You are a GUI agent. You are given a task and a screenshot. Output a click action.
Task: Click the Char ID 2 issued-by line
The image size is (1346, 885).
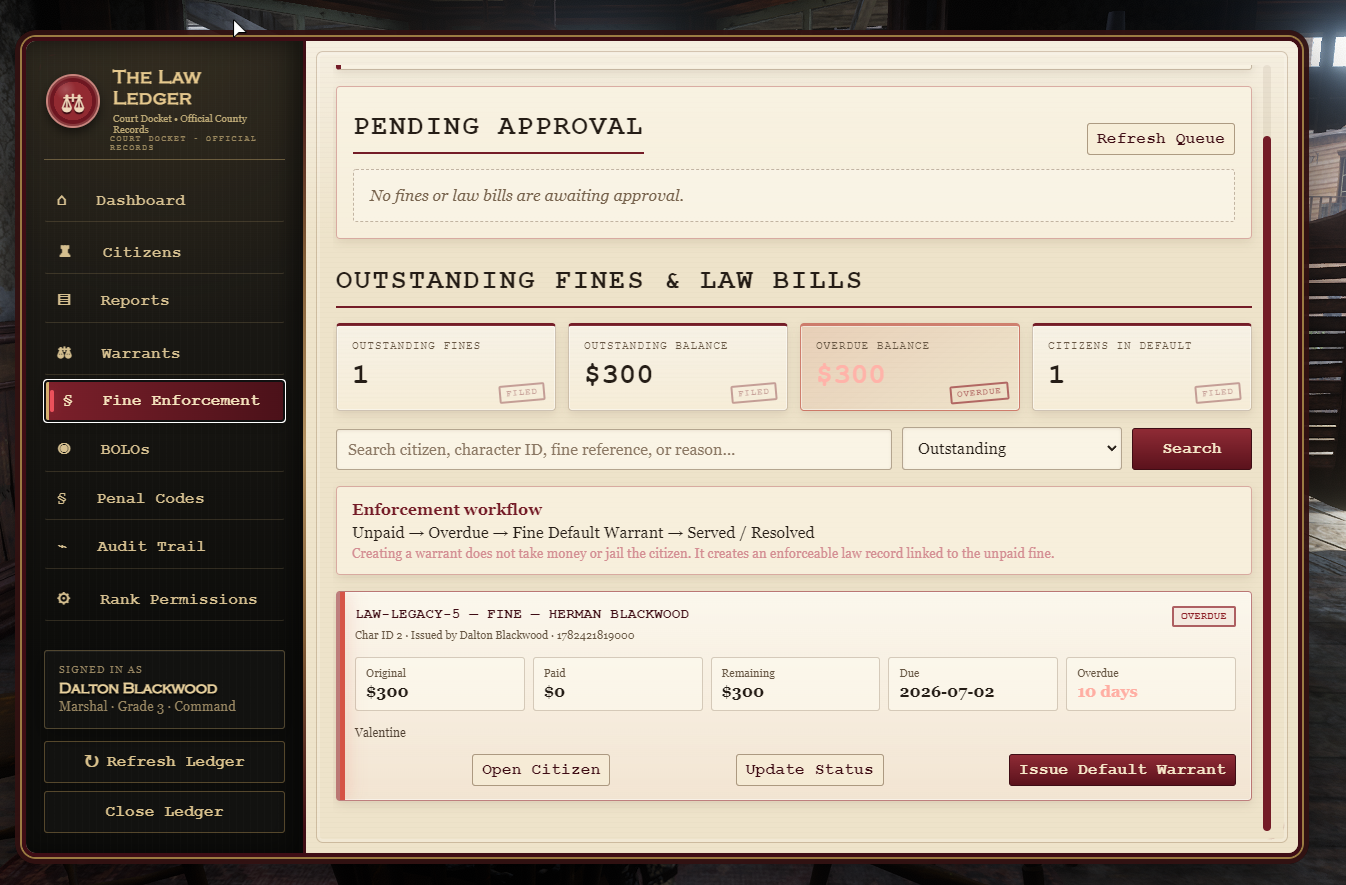(x=495, y=635)
